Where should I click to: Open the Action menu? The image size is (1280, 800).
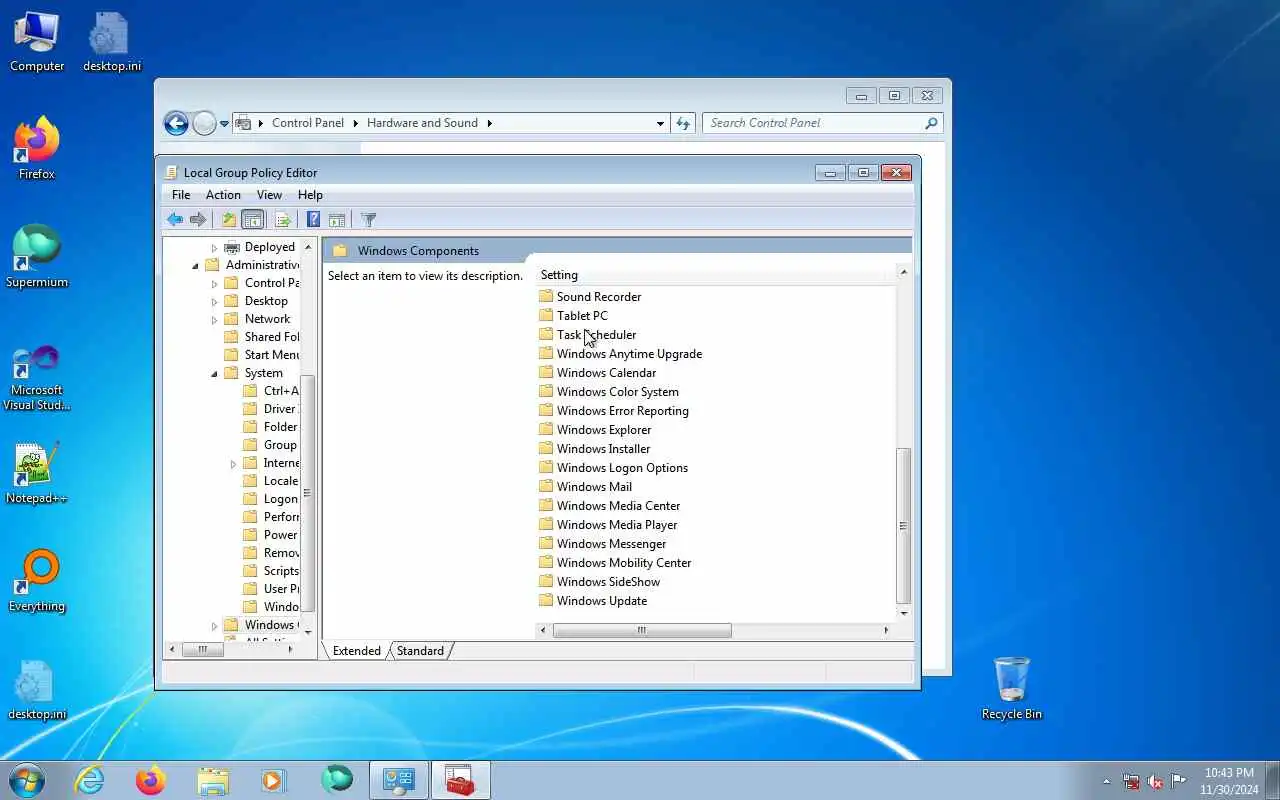pyautogui.click(x=223, y=195)
